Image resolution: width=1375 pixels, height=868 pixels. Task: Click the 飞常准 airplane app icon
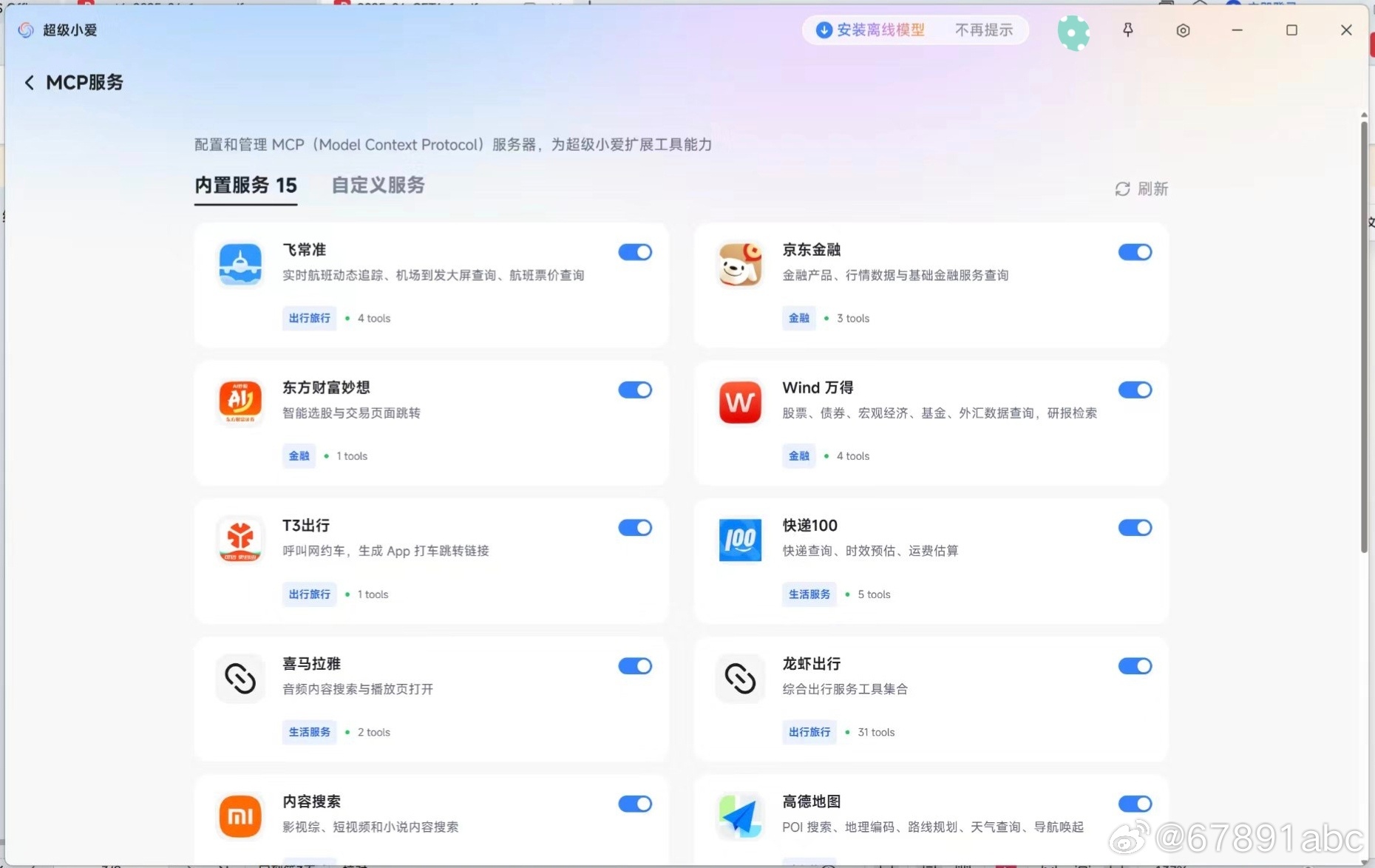pos(240,264)
